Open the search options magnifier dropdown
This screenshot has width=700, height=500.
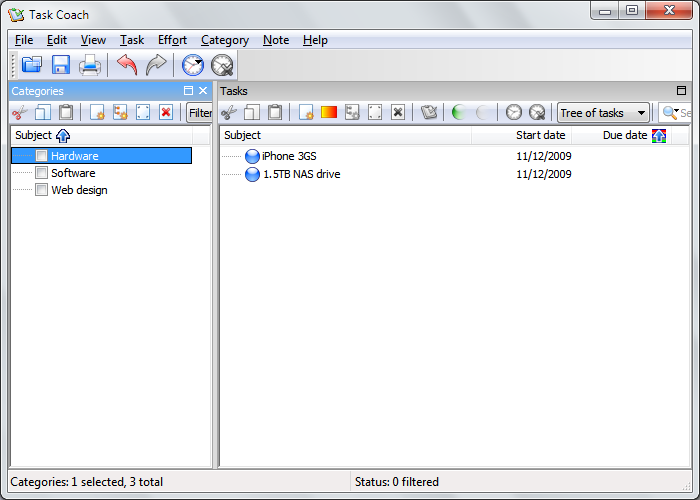pos(671,112)
